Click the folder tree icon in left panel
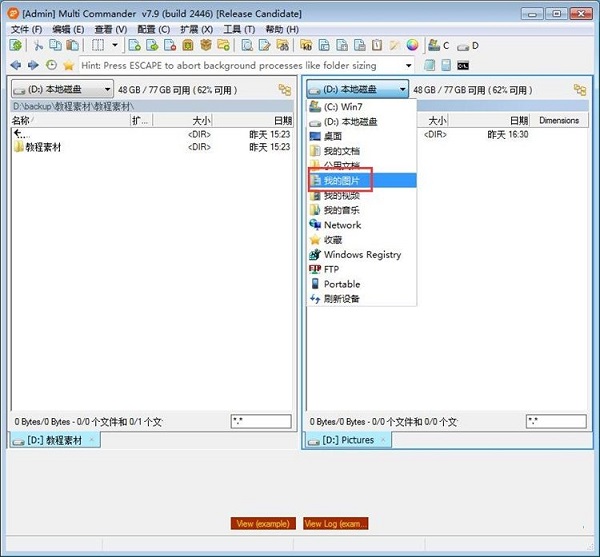 tap(285, 89)
